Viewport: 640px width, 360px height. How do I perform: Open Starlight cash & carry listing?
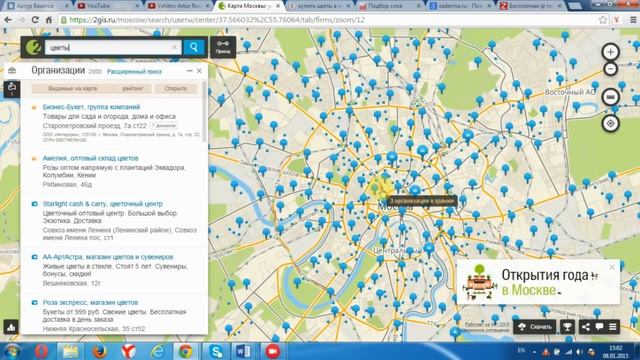coord(102,204)
